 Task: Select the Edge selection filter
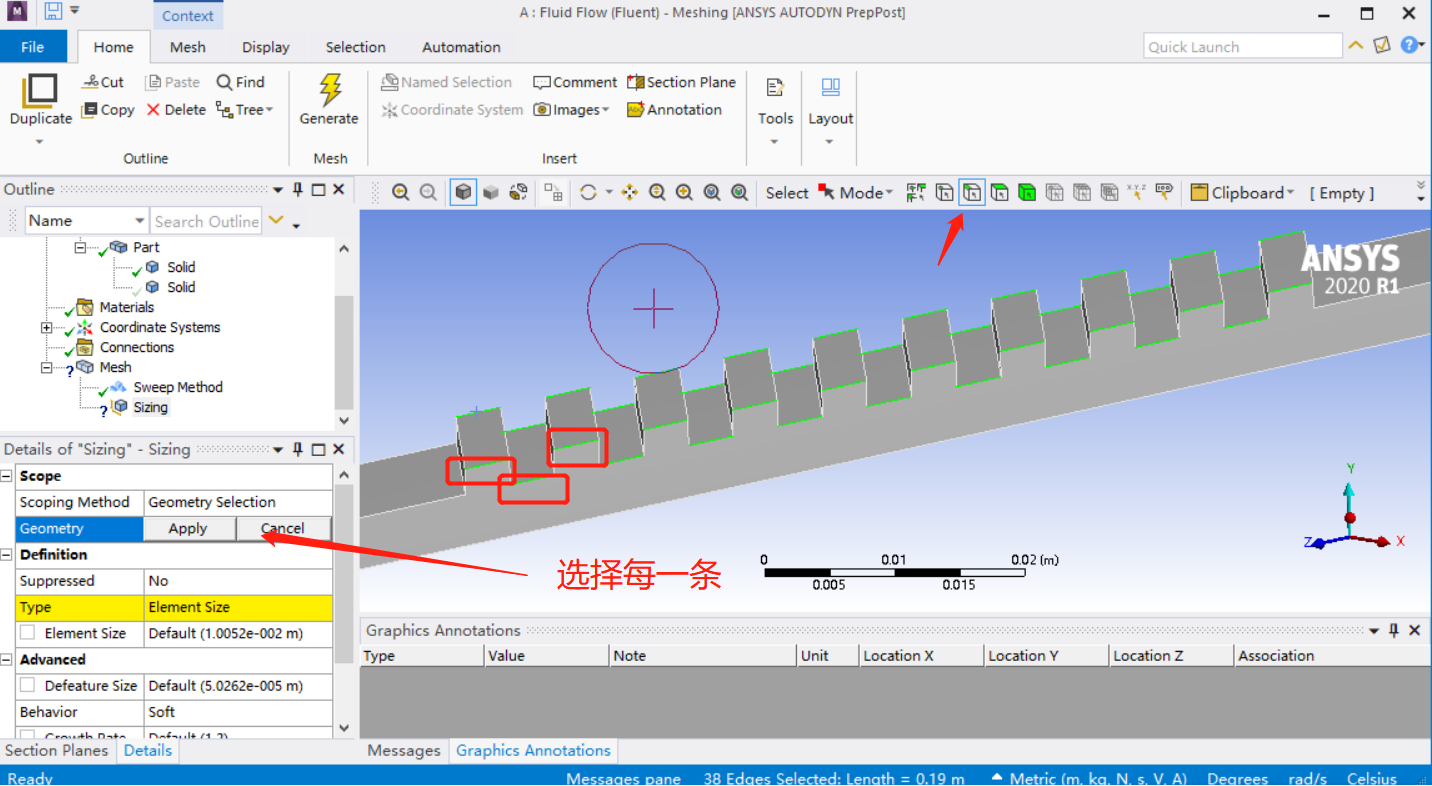(x=972, y=193)
